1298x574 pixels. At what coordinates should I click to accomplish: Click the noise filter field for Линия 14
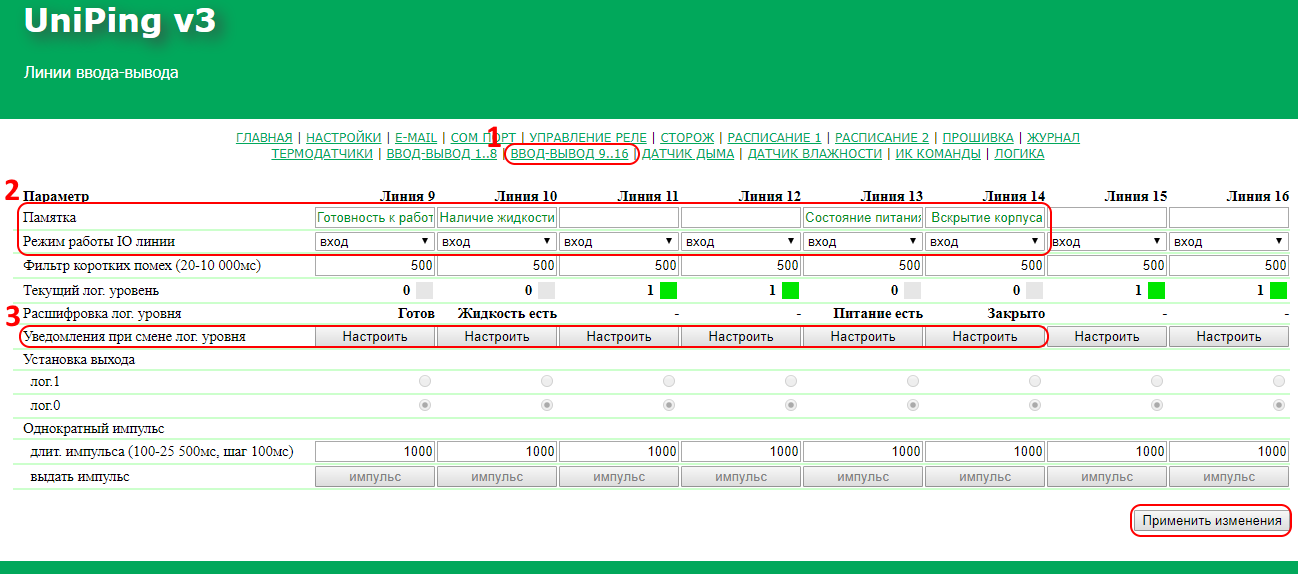click(985, 266)
